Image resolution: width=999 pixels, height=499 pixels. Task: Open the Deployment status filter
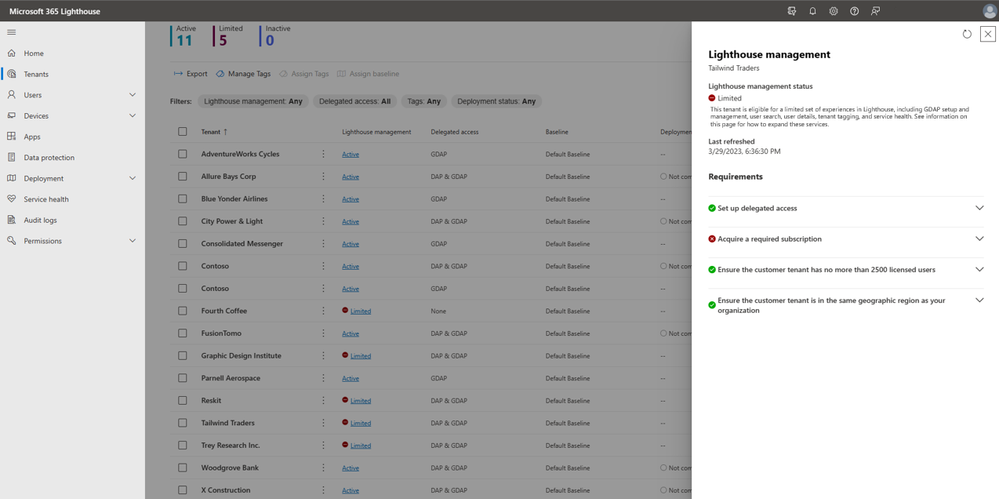496,101
